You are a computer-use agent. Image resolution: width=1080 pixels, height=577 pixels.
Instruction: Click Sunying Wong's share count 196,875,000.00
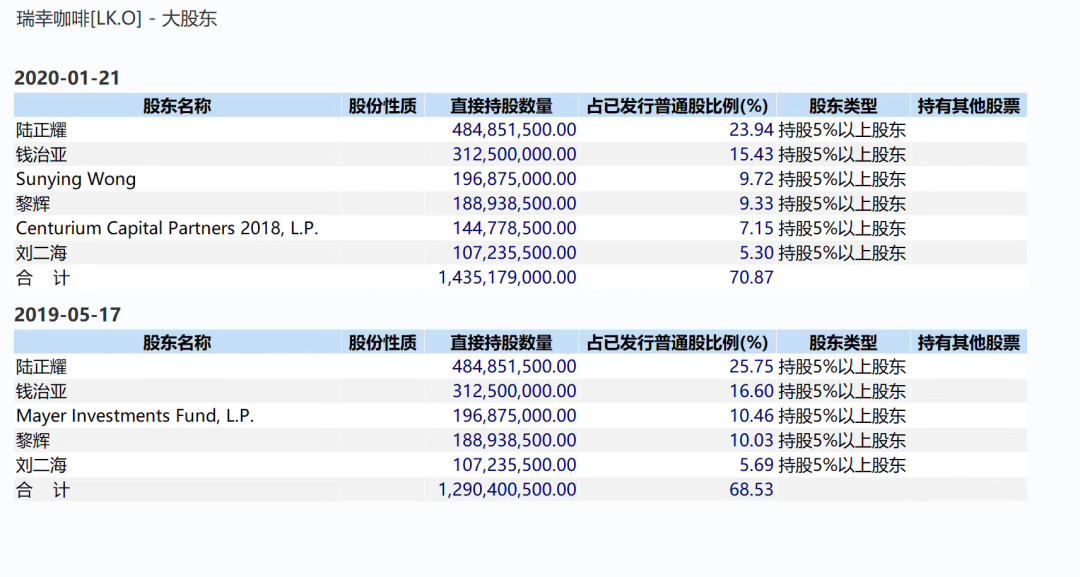click(x=514, y=180)
